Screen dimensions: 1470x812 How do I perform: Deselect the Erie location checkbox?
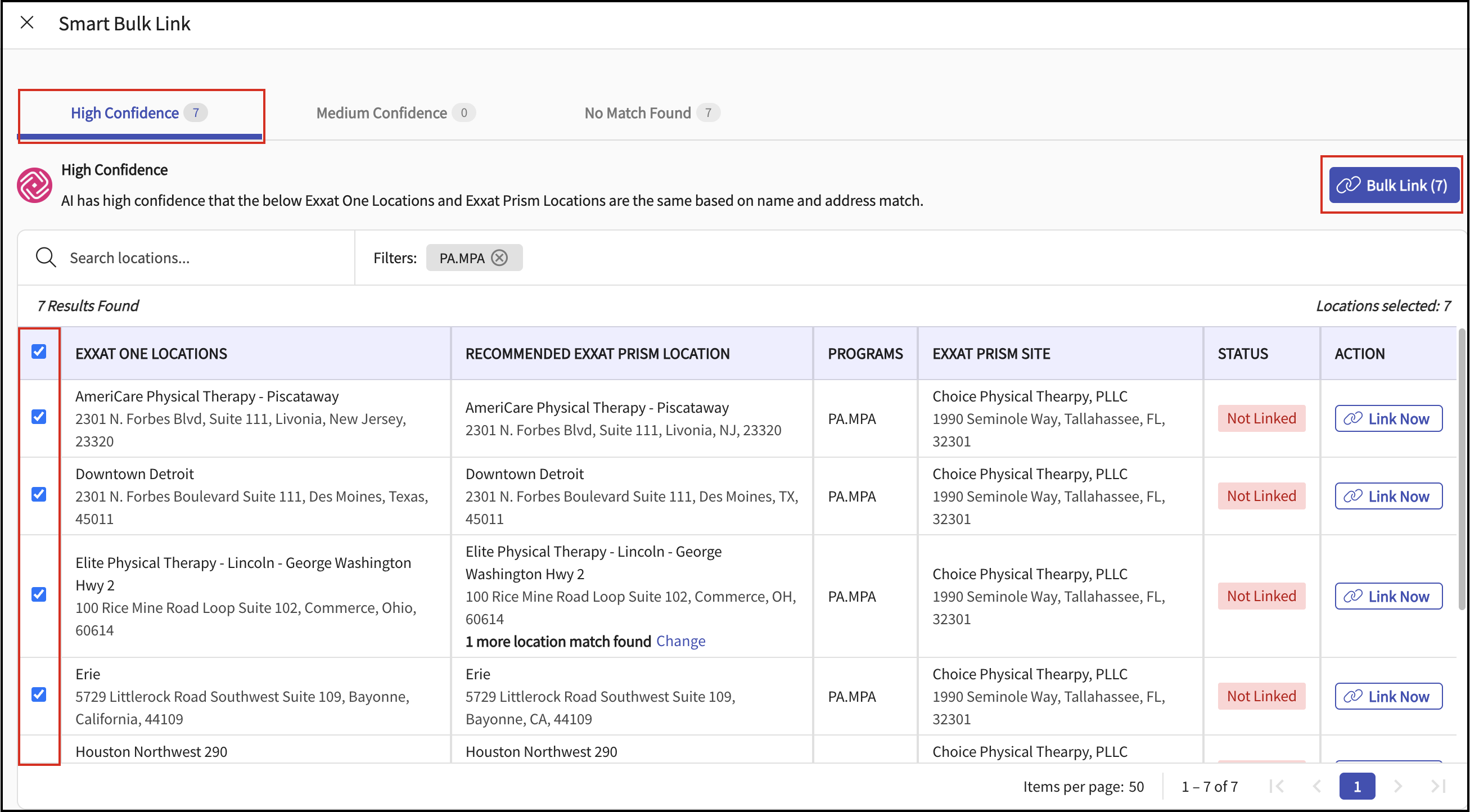(x=39, y=694)
